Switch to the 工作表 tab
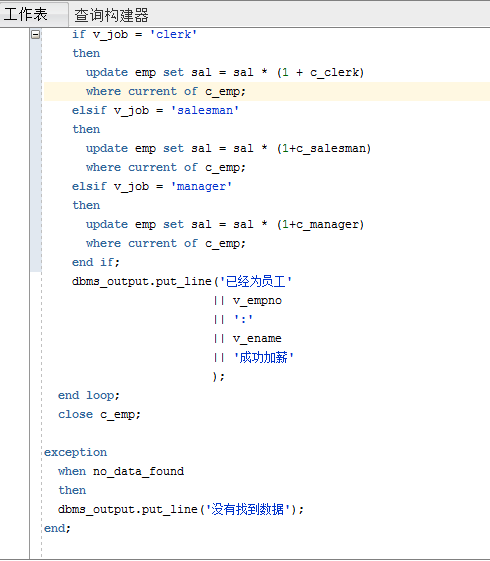The width and height of the screenshot is (490, 561). 26,15
